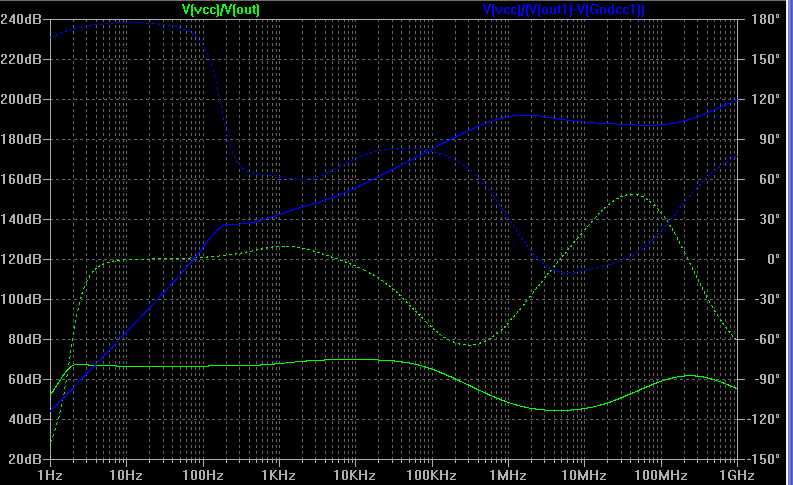Click the 1Hz frequency axis label

50,475
